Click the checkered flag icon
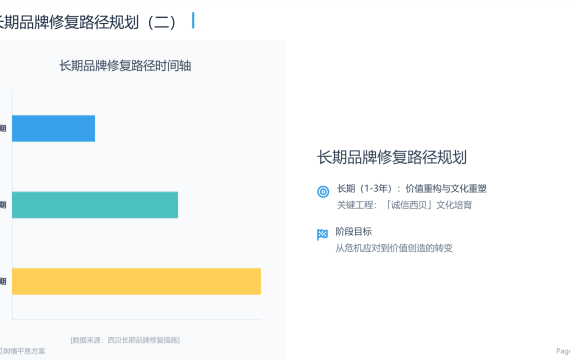Screen dimensions: 570x360 pyautogui.click(x=322, y=235)
